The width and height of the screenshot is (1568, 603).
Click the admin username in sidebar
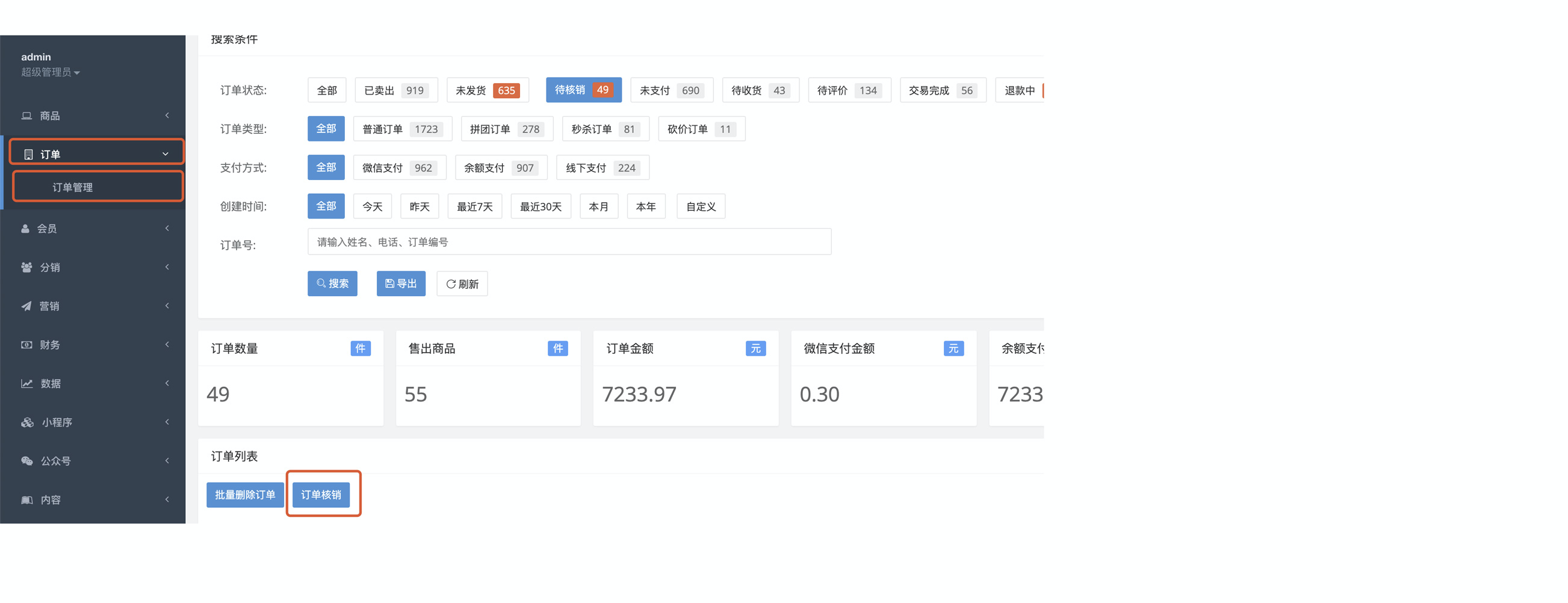[36, 57]
